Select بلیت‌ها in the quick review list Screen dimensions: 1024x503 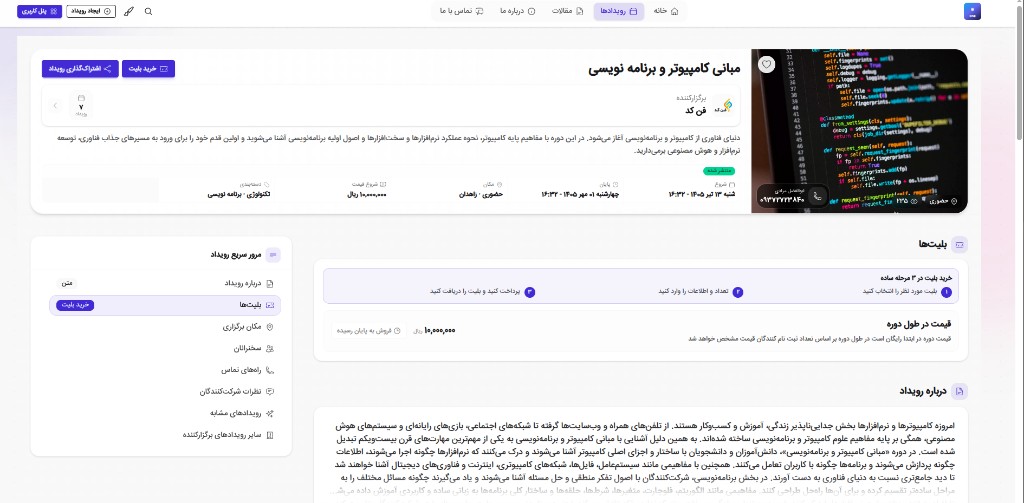click(165, 305)
